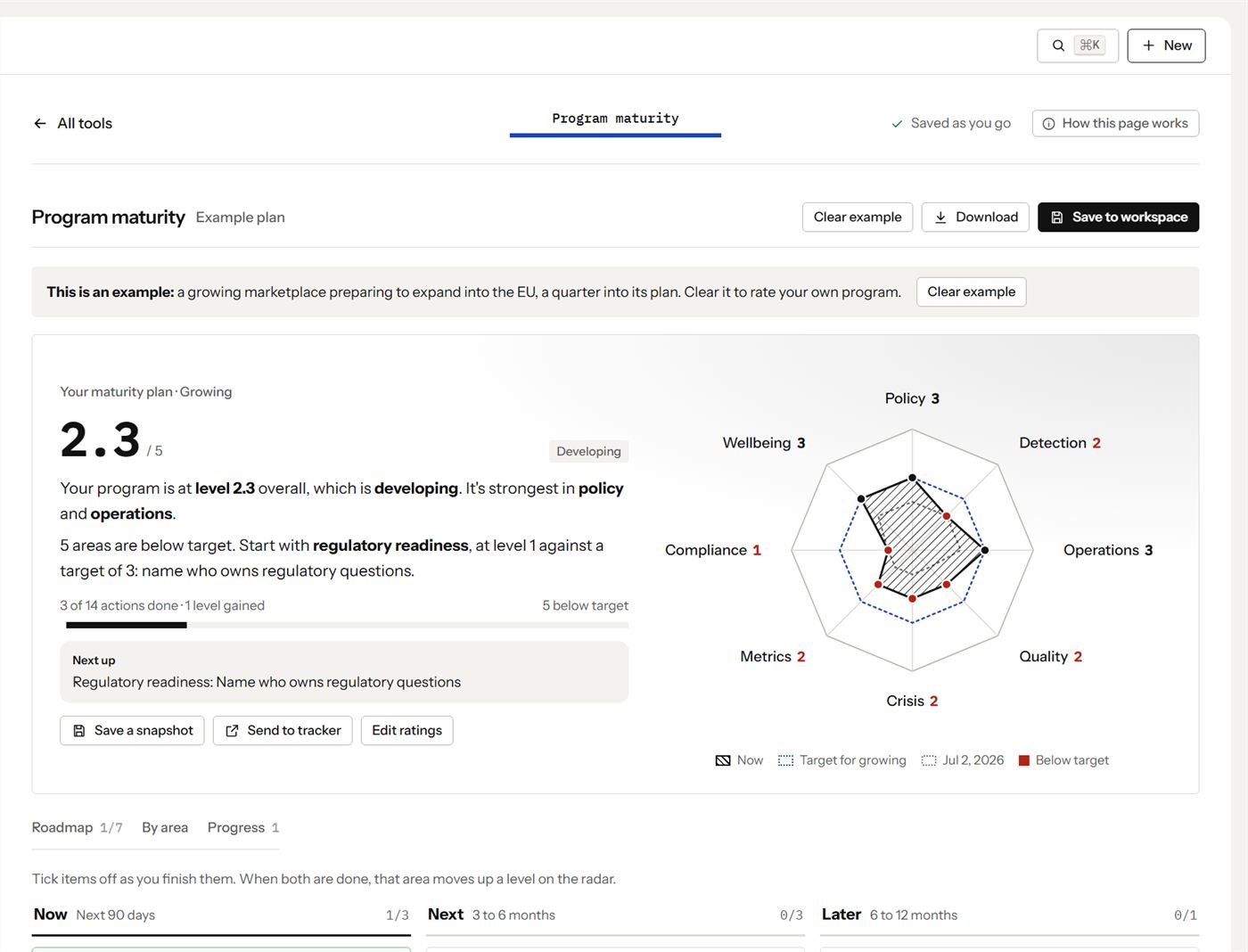1248x952 pixels.
Task: Click the back arrow beside All tools
Action: pos(40,123)
